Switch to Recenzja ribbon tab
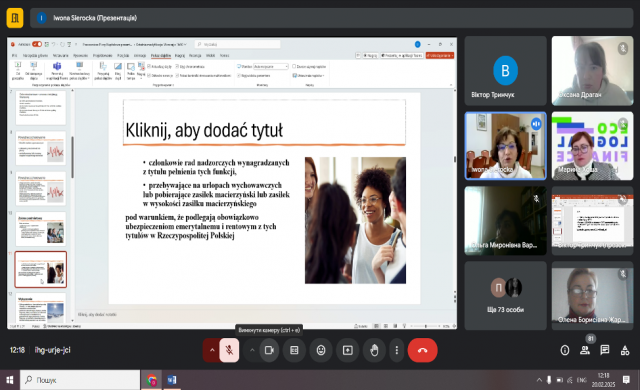Image resolution: width=640 pixels, height=390 pixels. click(x=195, y=55)
